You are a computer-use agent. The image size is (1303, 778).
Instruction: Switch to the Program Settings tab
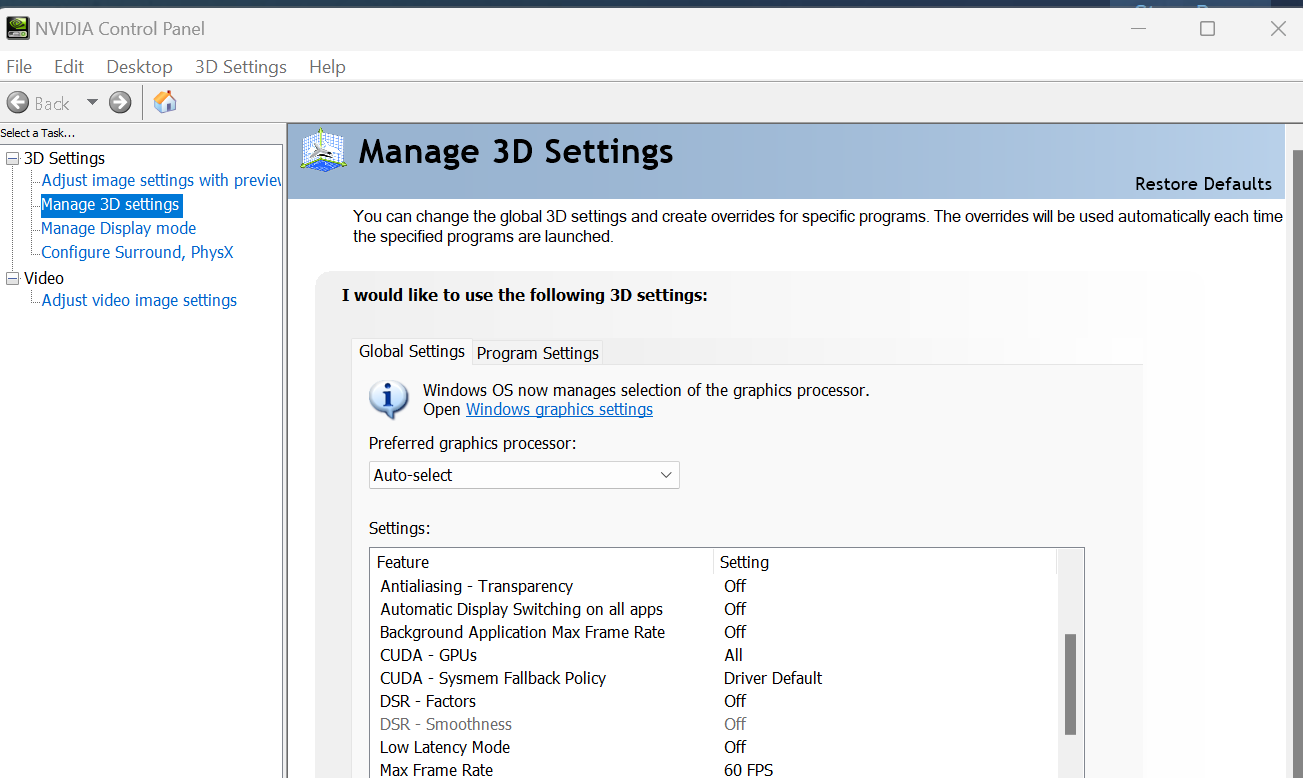coord(538,353)
